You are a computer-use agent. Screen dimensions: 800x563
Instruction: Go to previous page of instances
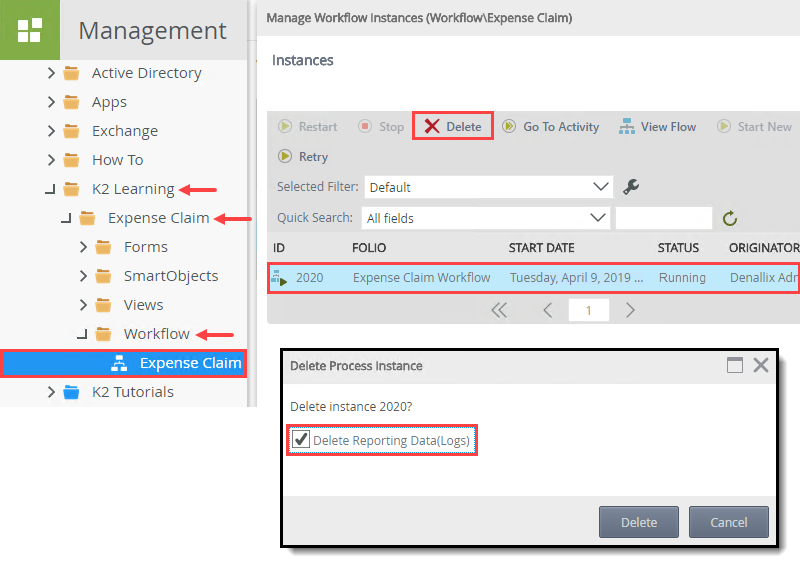547,310
